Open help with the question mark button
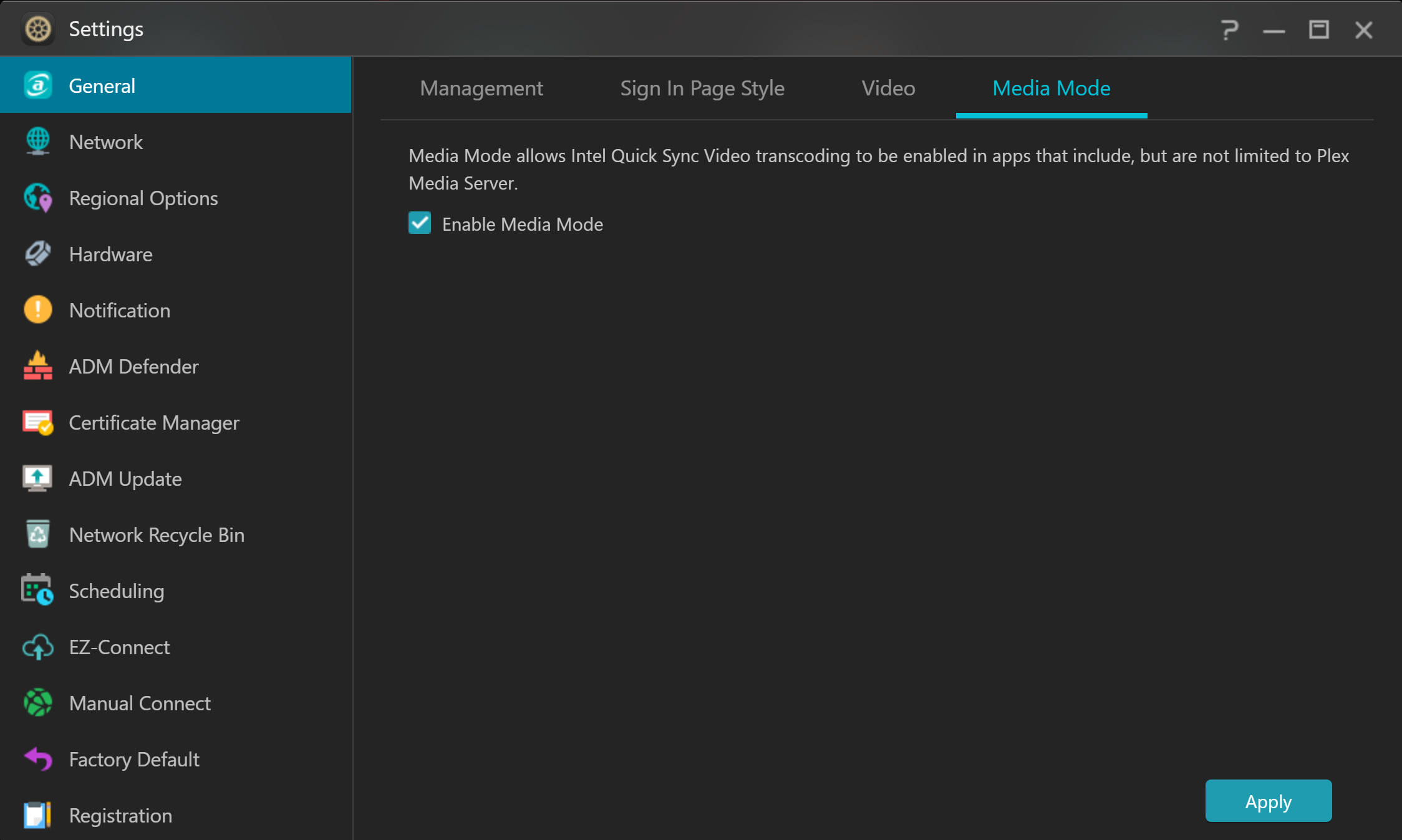 1229,29
